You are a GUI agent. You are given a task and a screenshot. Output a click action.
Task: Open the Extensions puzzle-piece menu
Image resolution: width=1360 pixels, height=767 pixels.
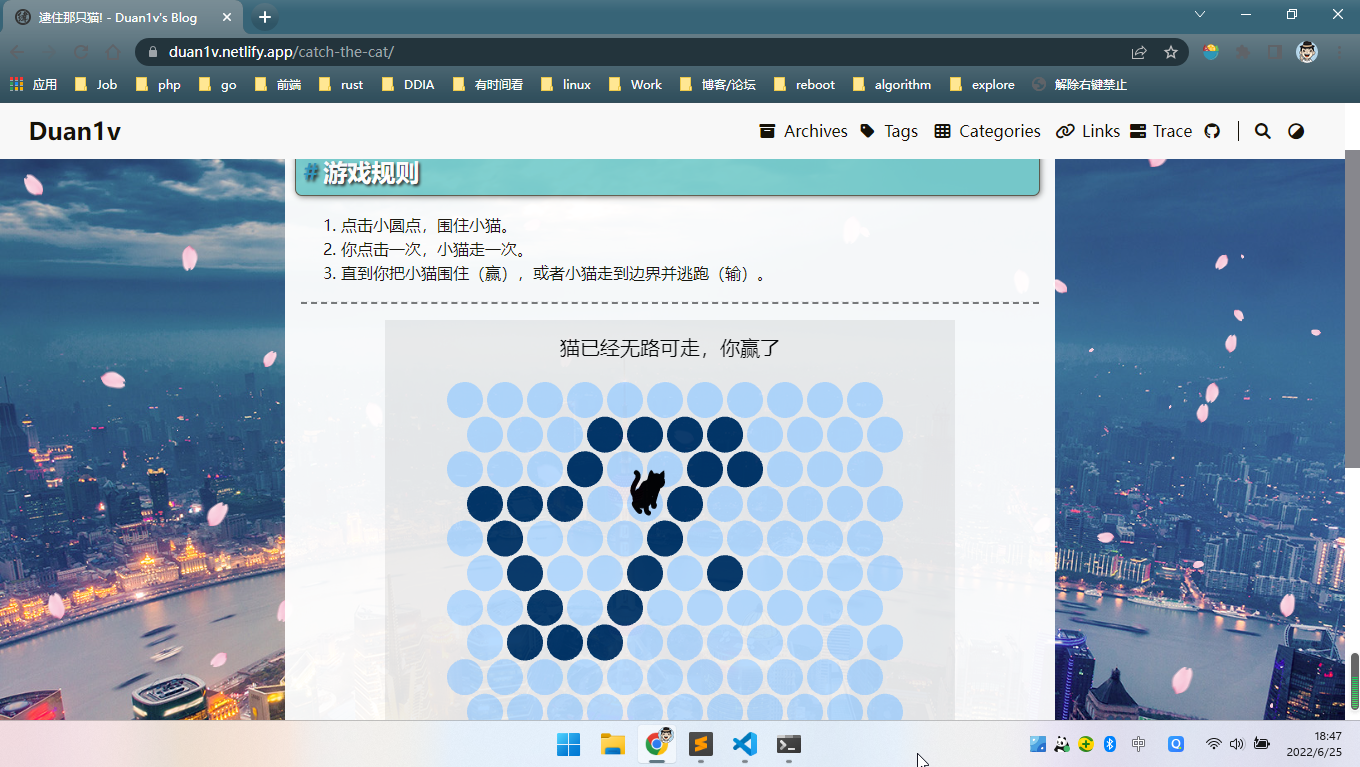click(1243, 52)
